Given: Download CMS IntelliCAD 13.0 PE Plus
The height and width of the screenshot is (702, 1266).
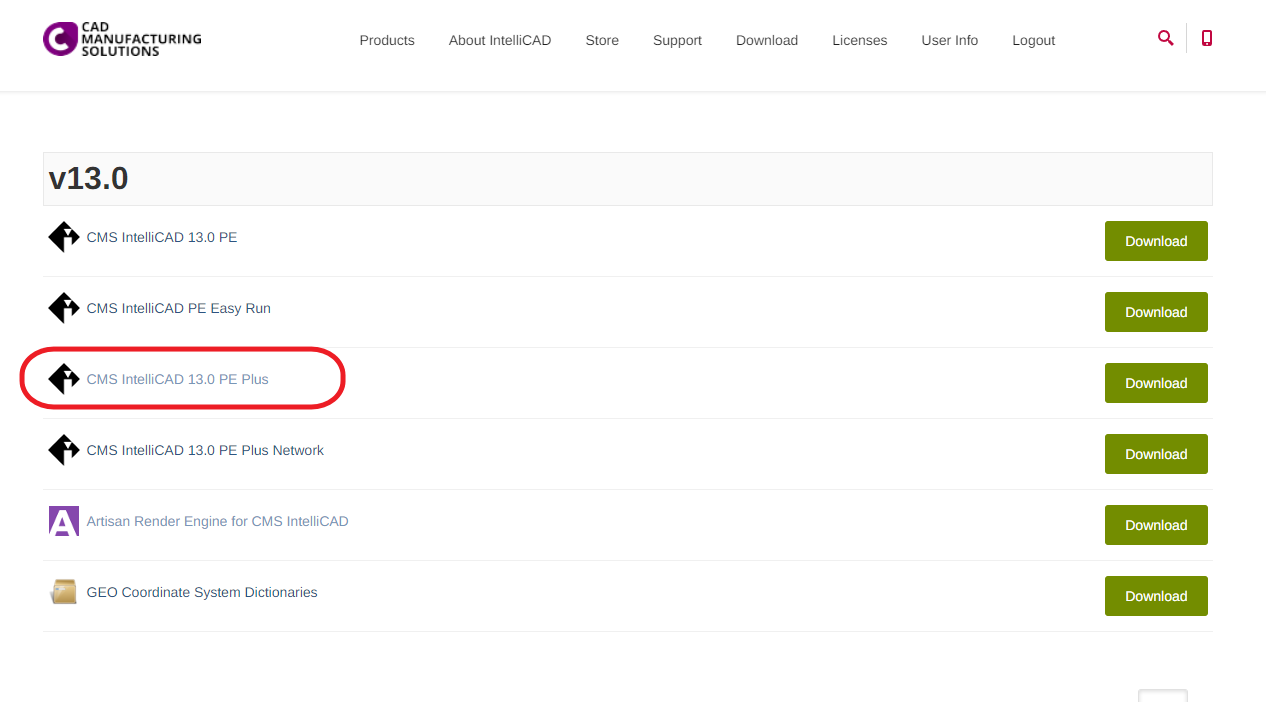Looking at the screenshot, I should tap(1156, 383).
